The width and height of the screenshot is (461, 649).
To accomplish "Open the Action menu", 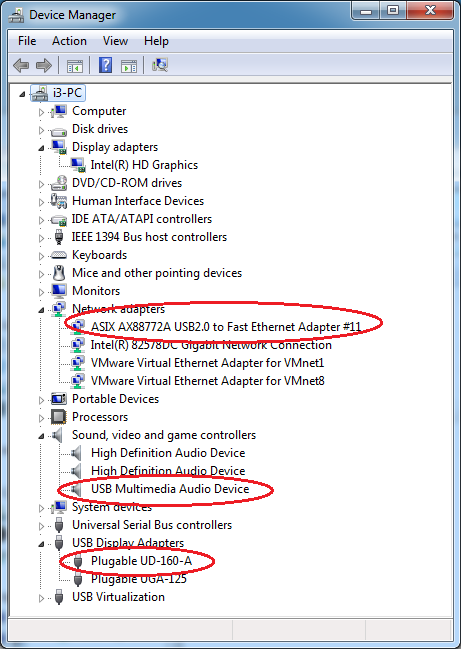I will coord(69,41).
